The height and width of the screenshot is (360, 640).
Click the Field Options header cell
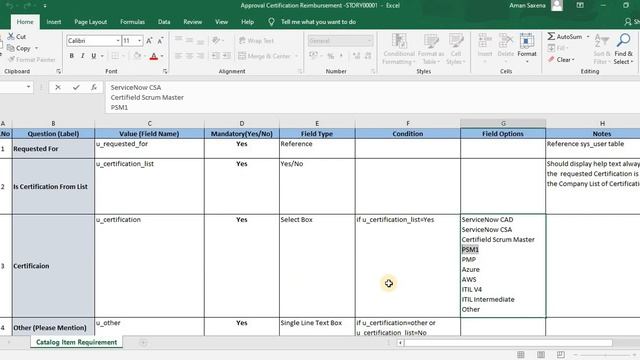tap(503, 133)
